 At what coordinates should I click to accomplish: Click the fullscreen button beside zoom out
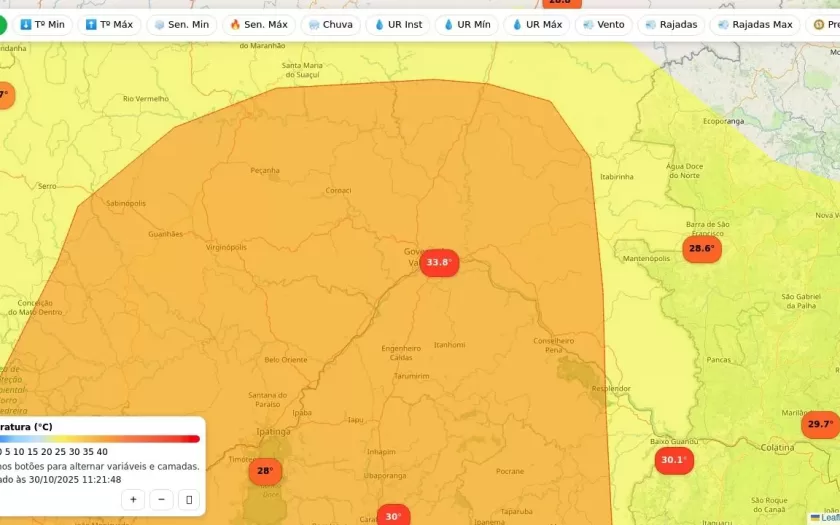pyautogui.click(x=189, y=499)
